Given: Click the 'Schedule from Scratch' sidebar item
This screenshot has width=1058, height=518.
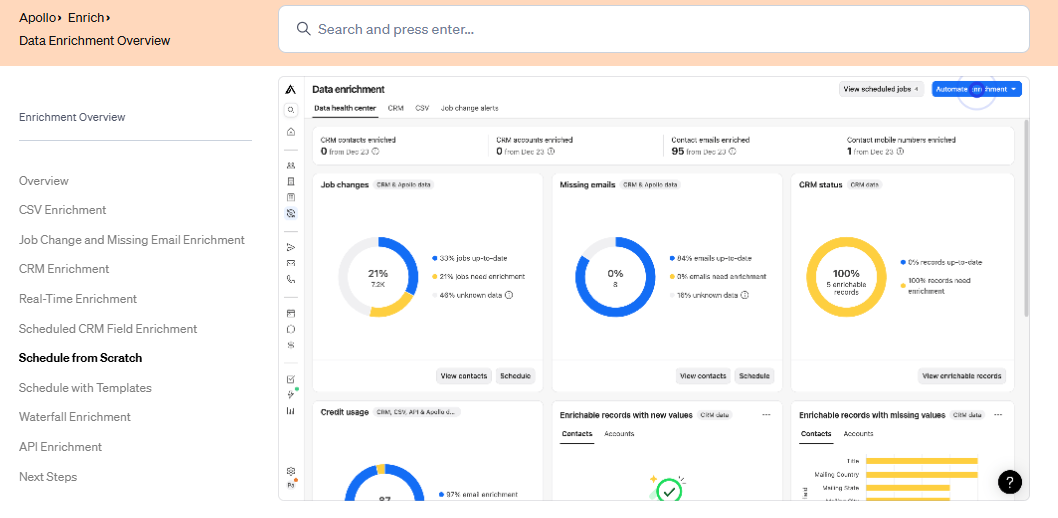Looking at the screenshot, I should 80,358.
